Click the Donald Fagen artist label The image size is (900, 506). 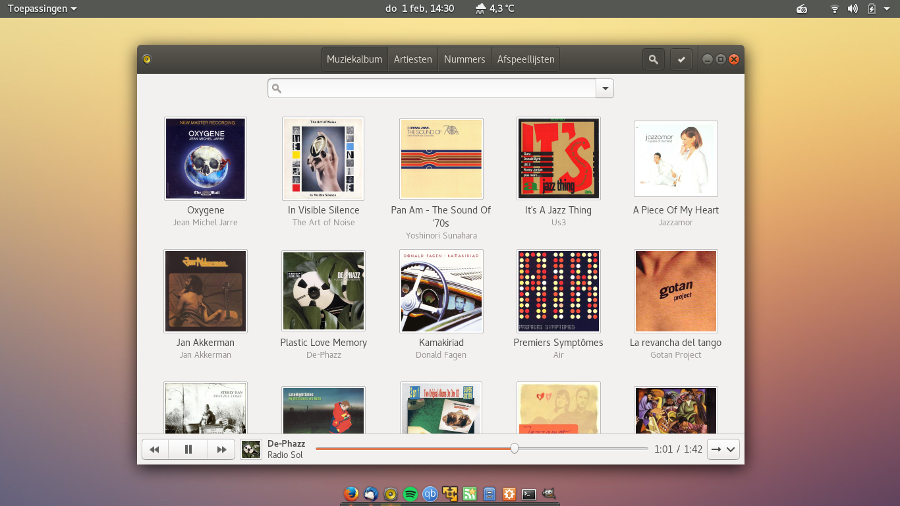click(441, 355)
